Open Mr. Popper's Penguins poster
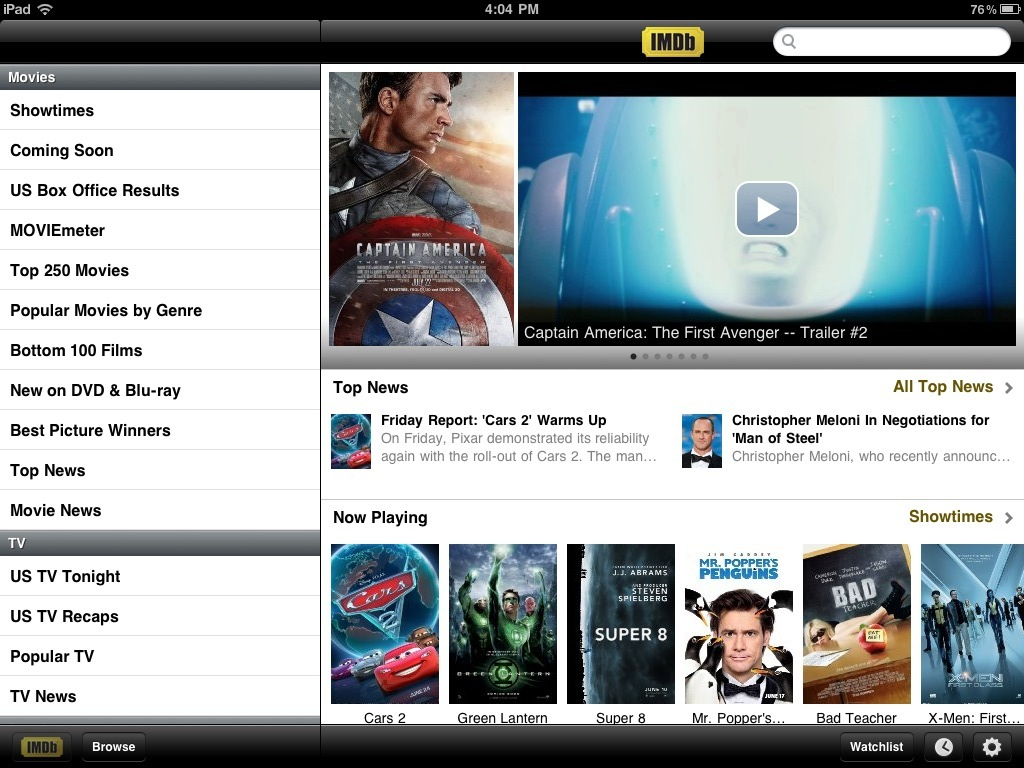Viewport: 1024px width, 768px height. point(739,624)
